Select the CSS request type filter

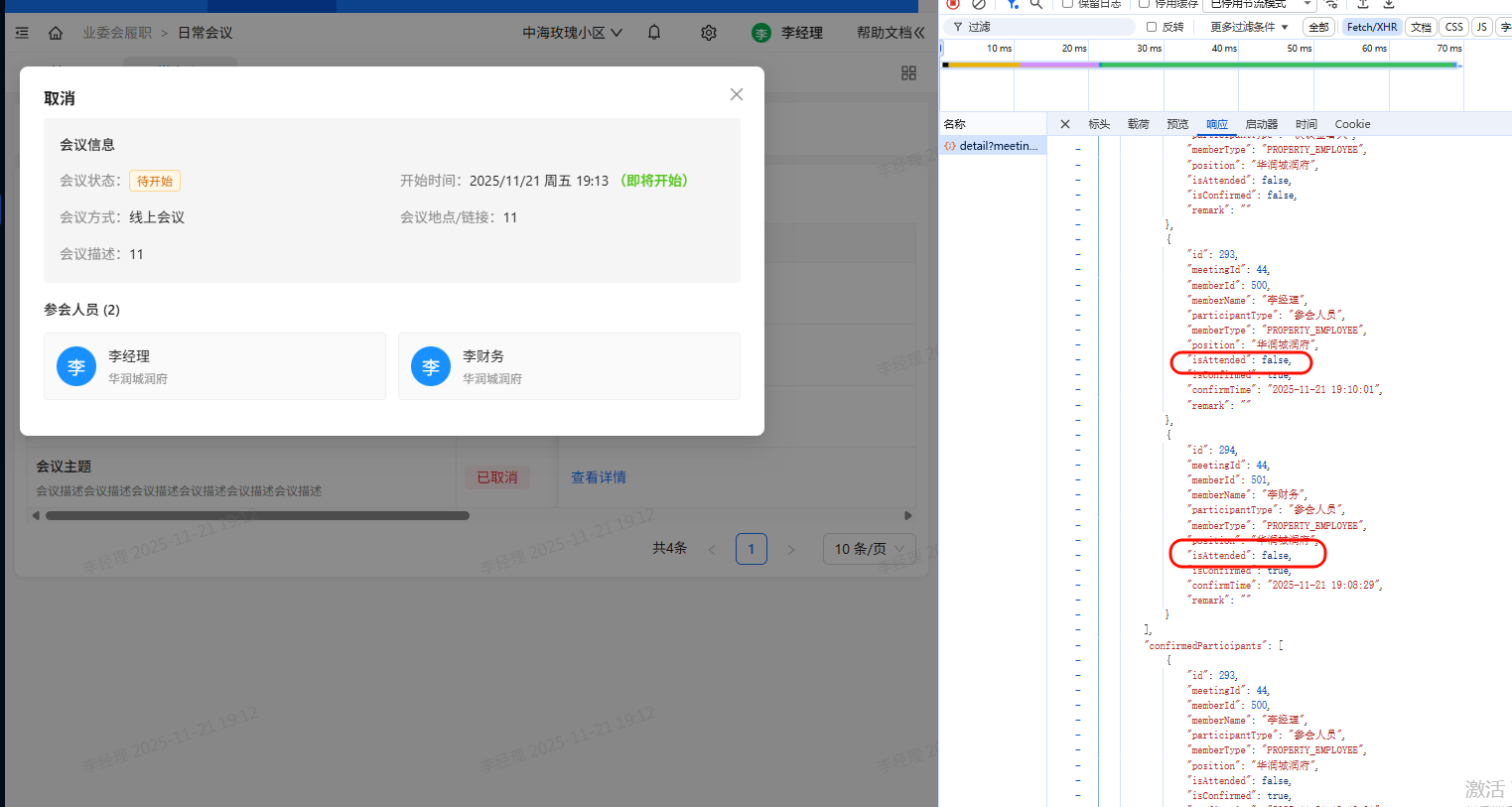[x=1453, y=27]
